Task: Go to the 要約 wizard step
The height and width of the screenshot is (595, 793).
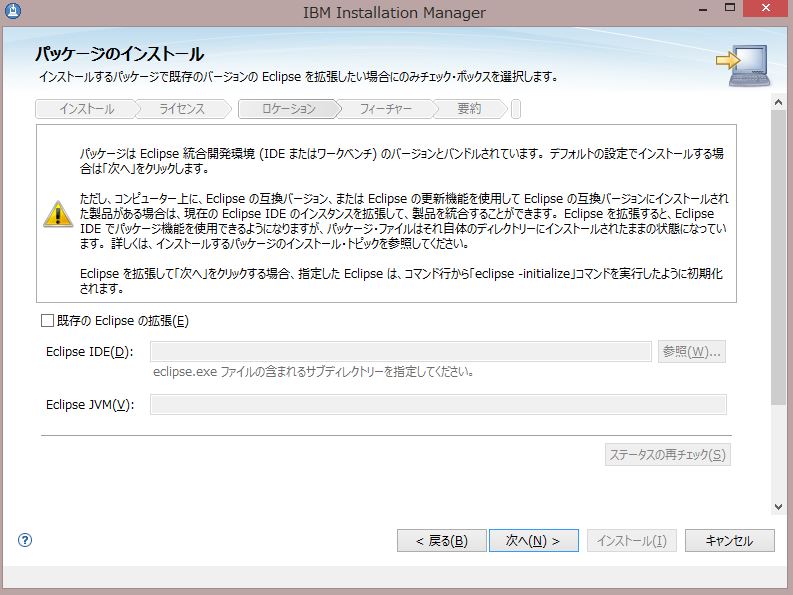Action: (x=469, y=109)
